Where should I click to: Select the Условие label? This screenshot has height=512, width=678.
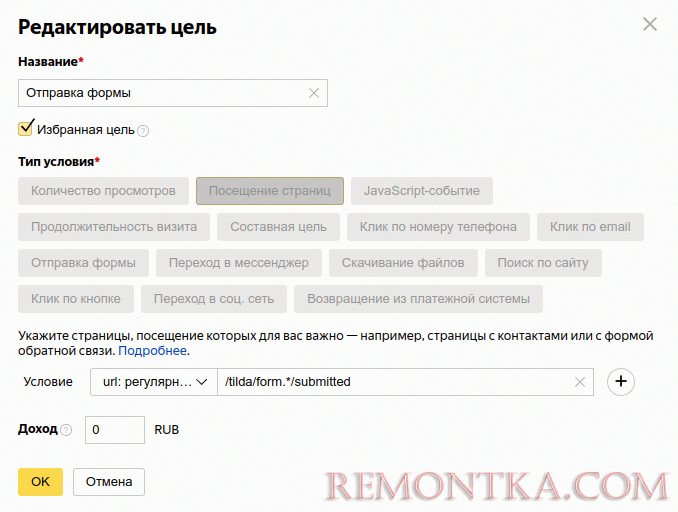[x=48, y=382]
